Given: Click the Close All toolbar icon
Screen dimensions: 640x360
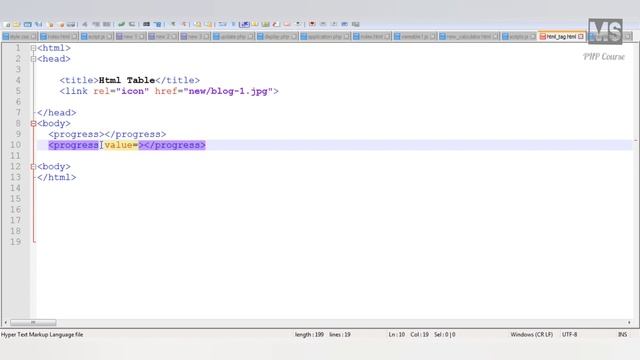Looking at the screenshot, I should pyautogui.click(x=61, y=24).
